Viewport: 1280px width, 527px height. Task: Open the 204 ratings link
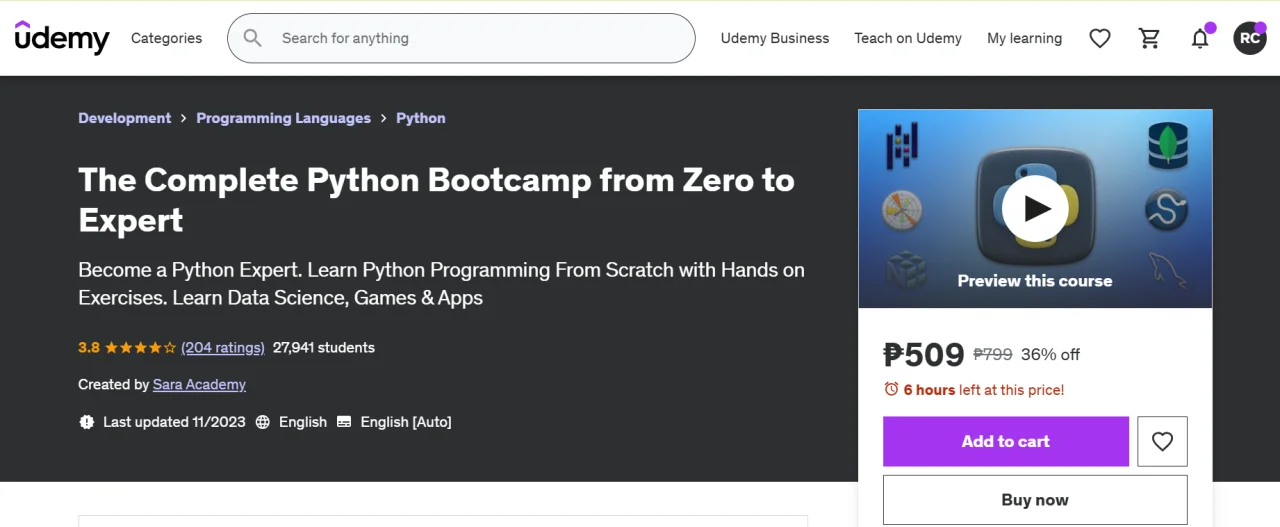tap(223, 348)
